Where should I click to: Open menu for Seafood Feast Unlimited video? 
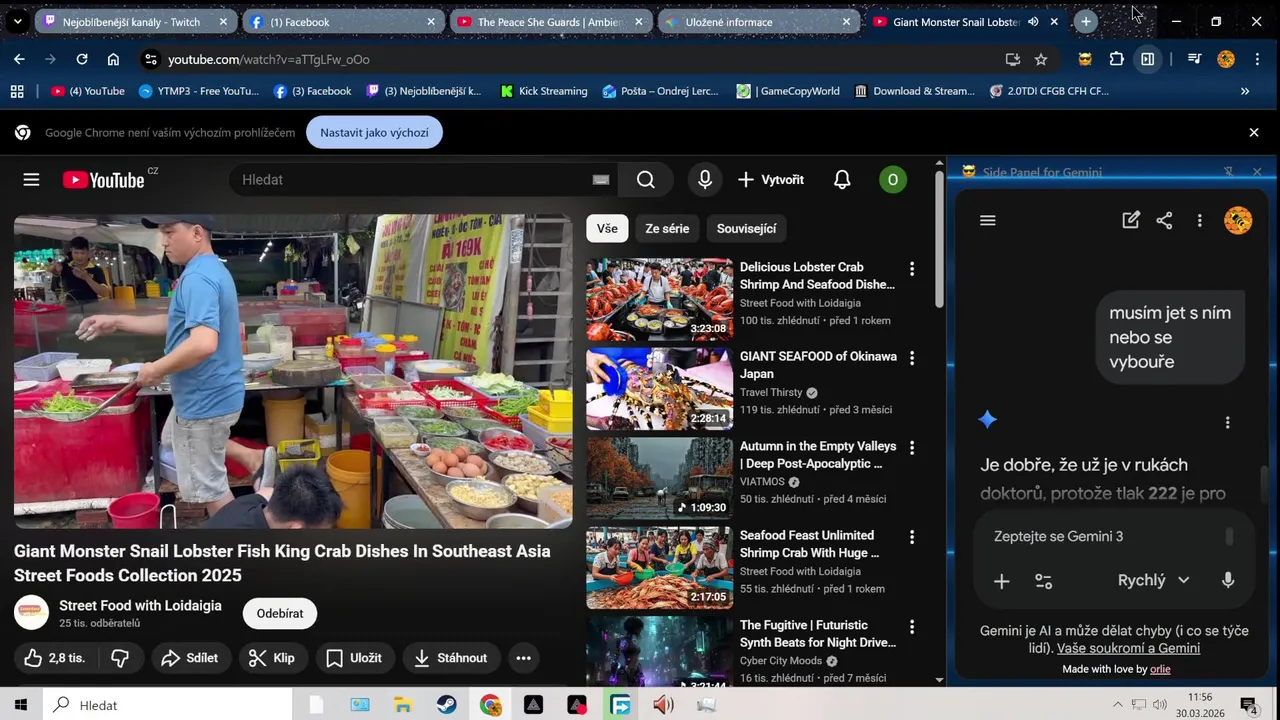[911, 537]
